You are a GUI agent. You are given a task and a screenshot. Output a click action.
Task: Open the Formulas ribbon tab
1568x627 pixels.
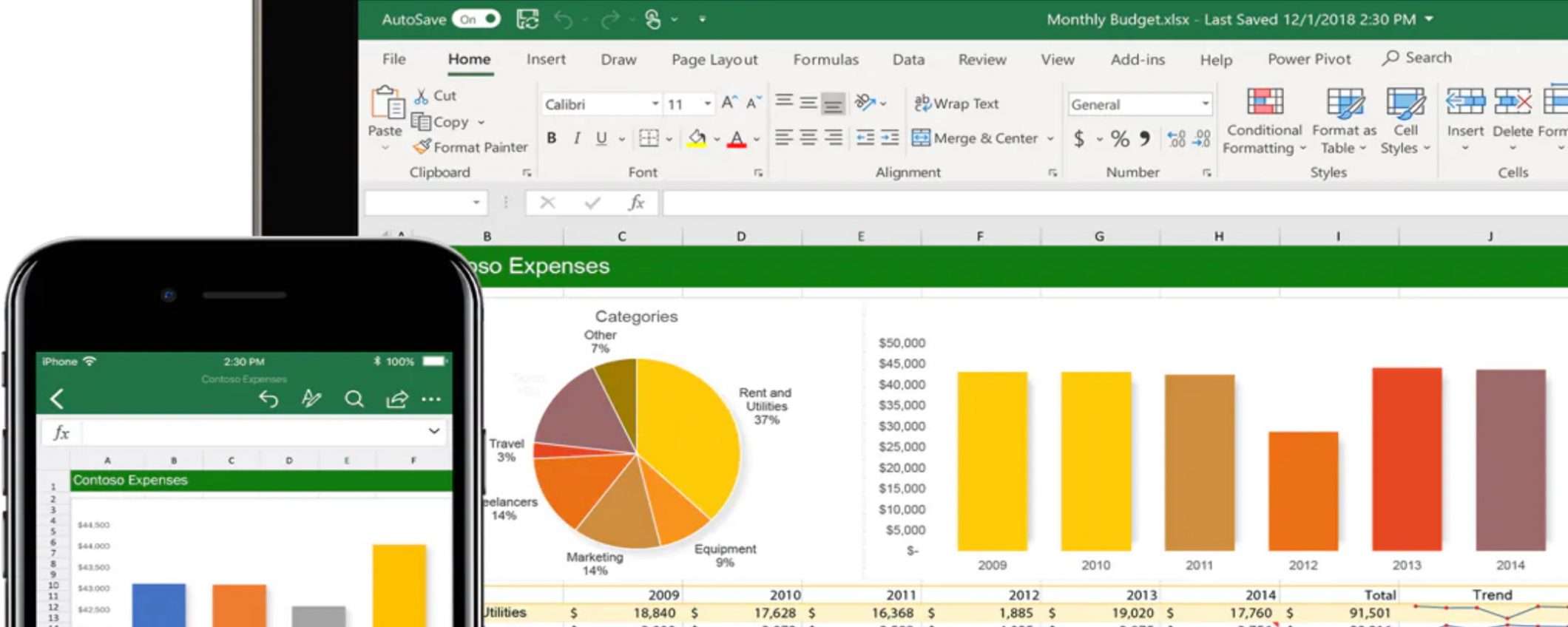tap(825, 59)
